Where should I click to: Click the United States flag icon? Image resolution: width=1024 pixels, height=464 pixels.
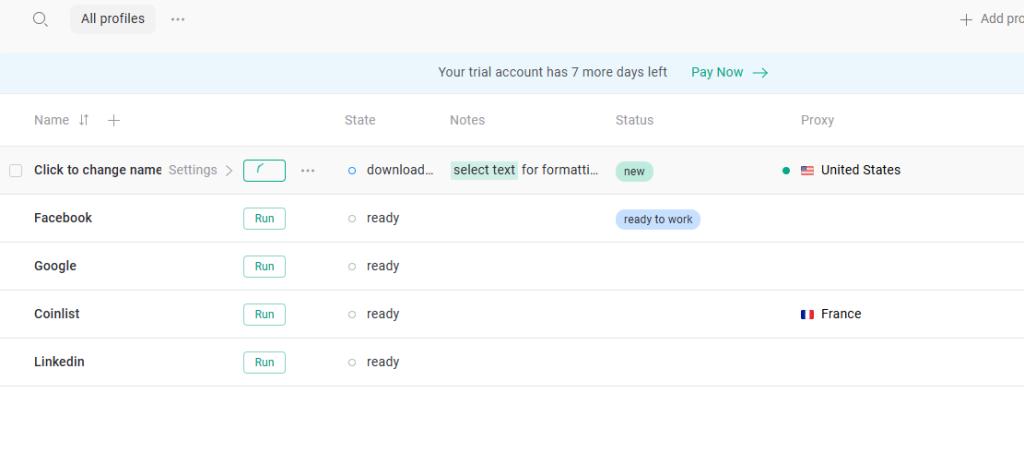(807, 171)
